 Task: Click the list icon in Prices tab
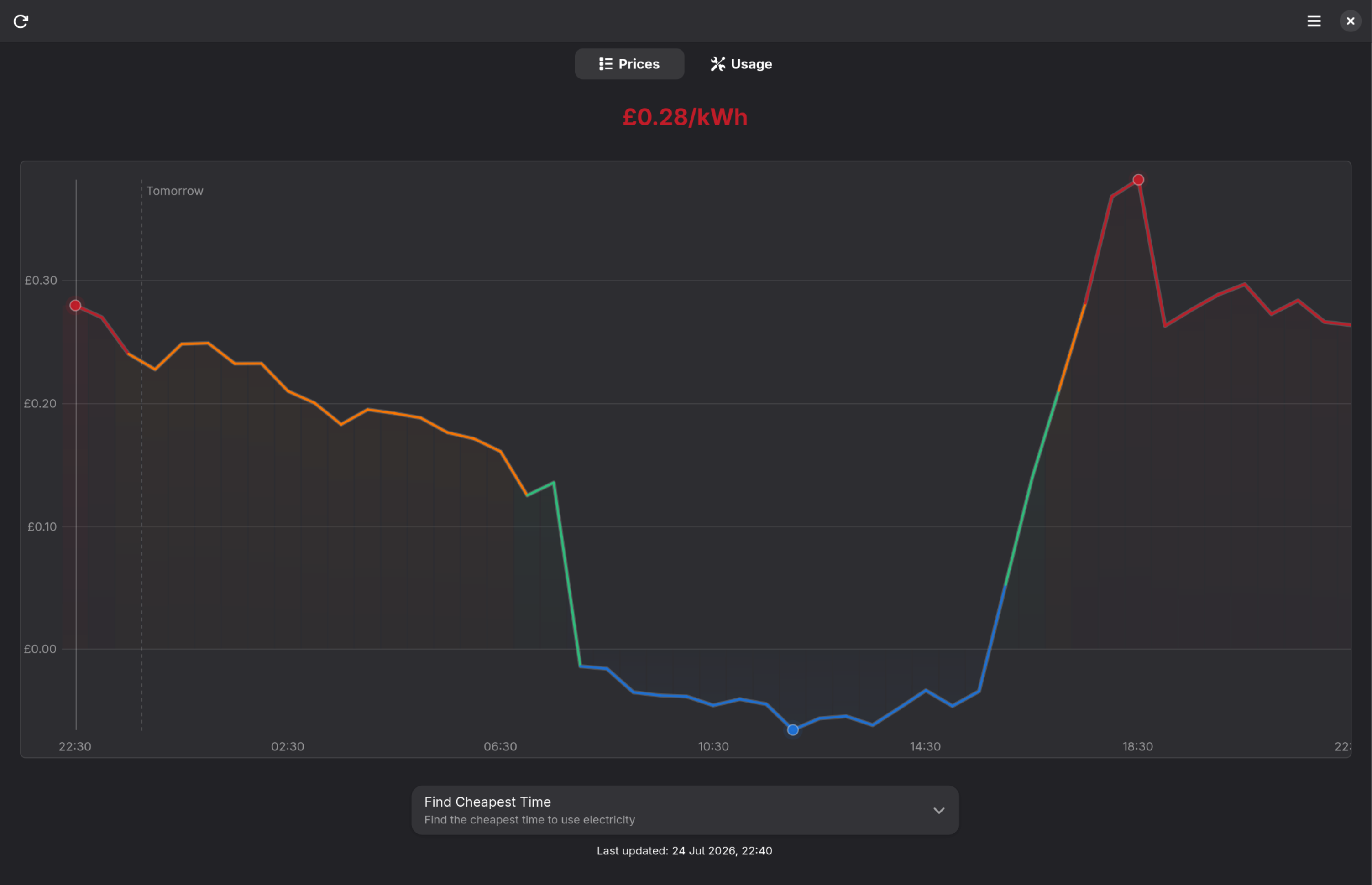point(606,64)
